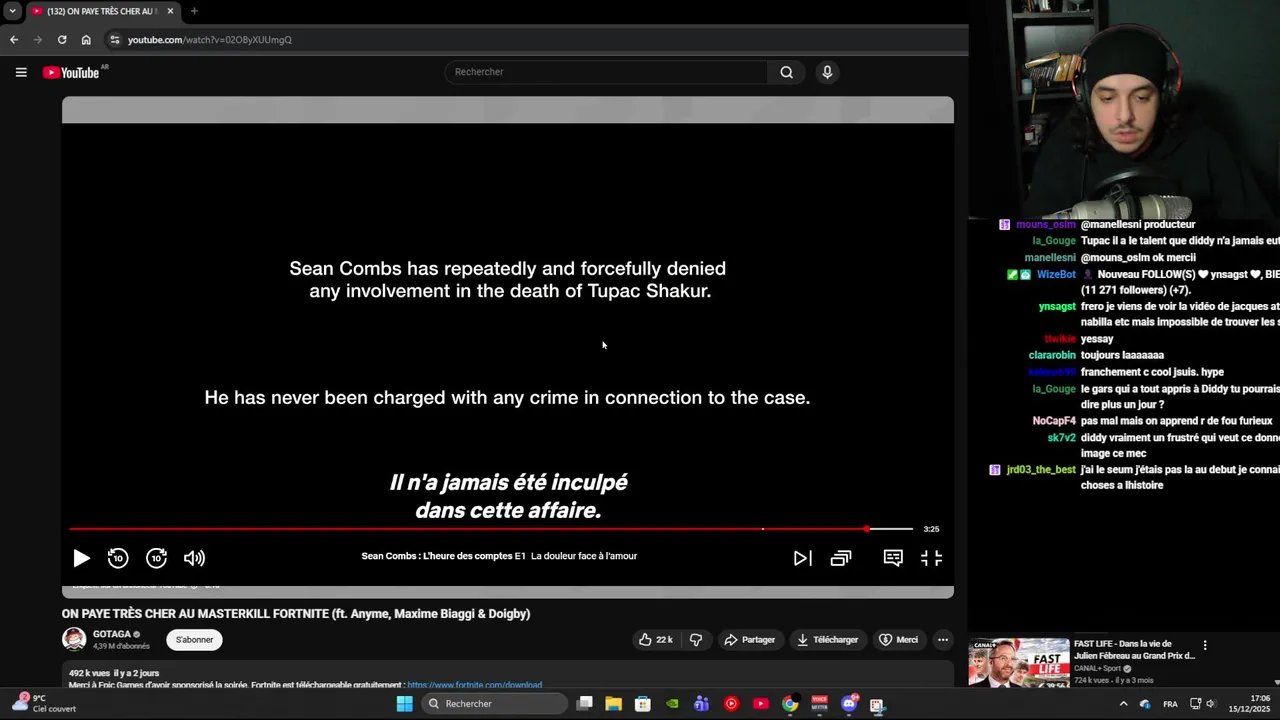Screen dimensions: 1280x720
Task: Click the search magnifier button
Action: coord(786,72)
